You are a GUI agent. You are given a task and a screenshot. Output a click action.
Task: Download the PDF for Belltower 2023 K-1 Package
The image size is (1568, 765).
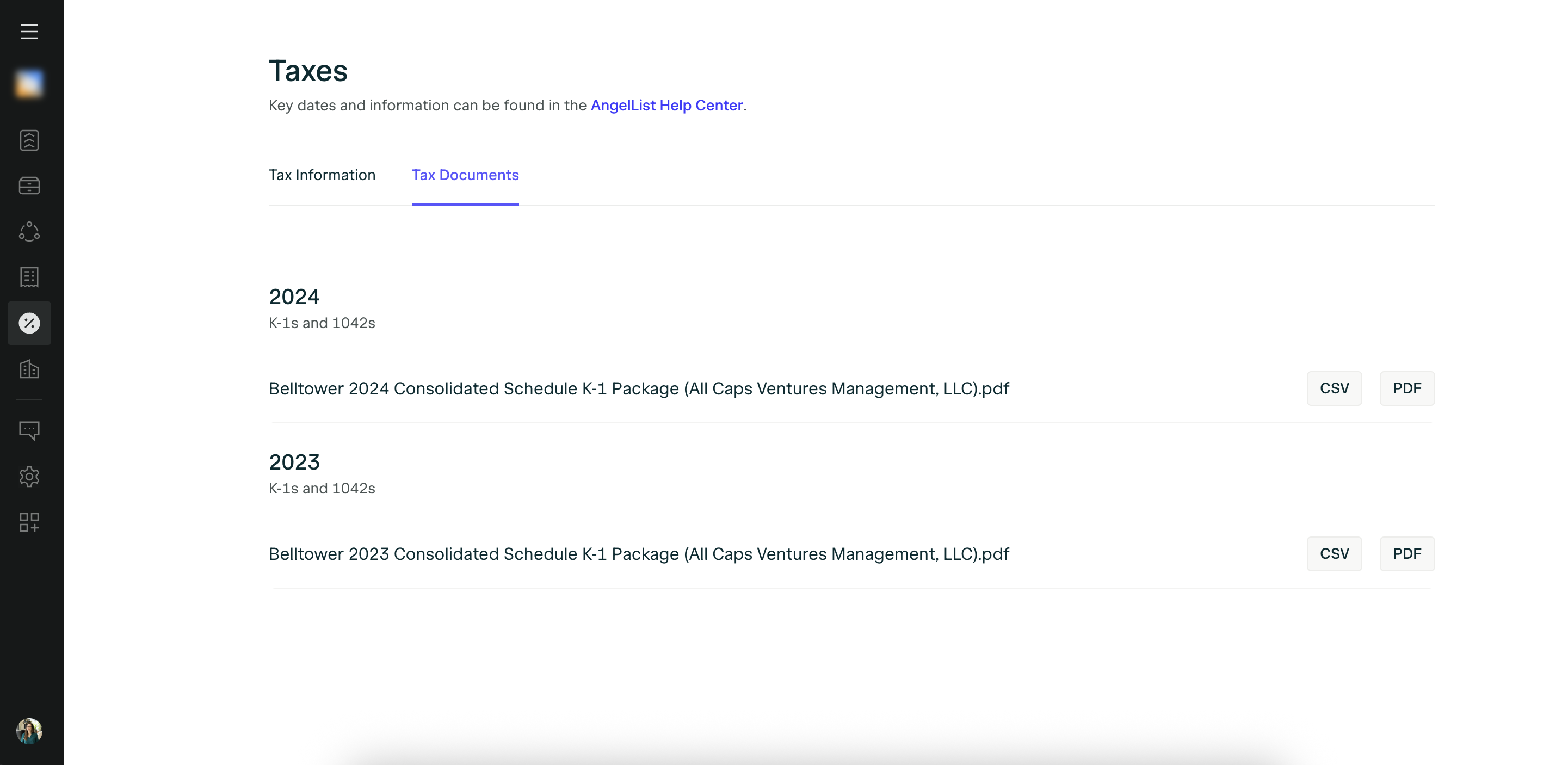(x=1407, y=554)
